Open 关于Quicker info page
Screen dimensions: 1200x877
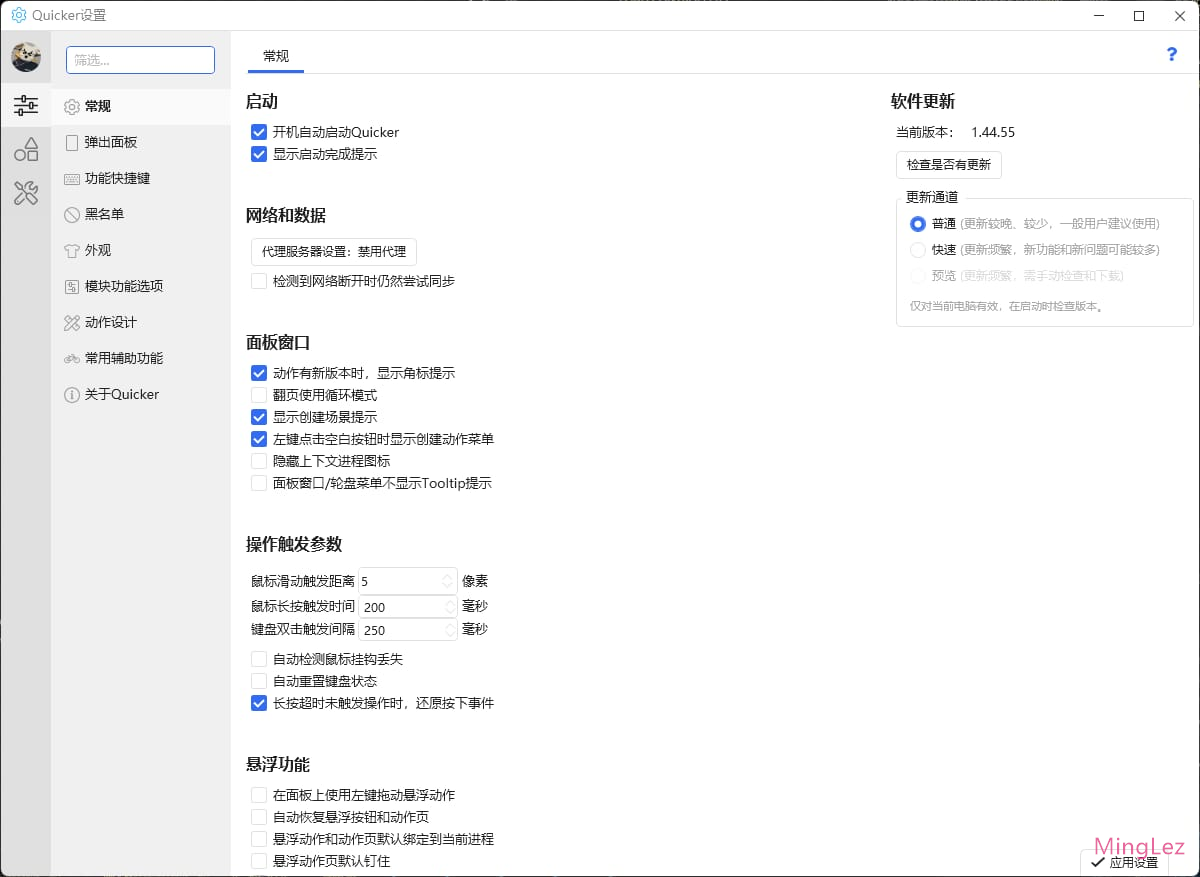click(x=121, y=394)
